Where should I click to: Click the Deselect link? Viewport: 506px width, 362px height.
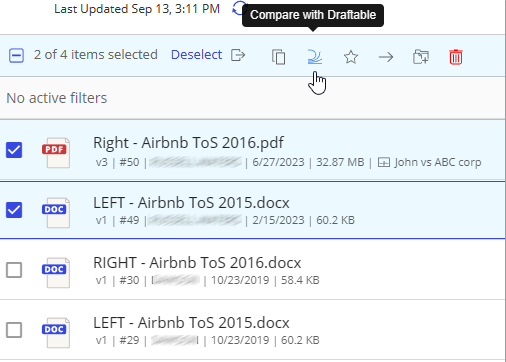tap(196, 54)
